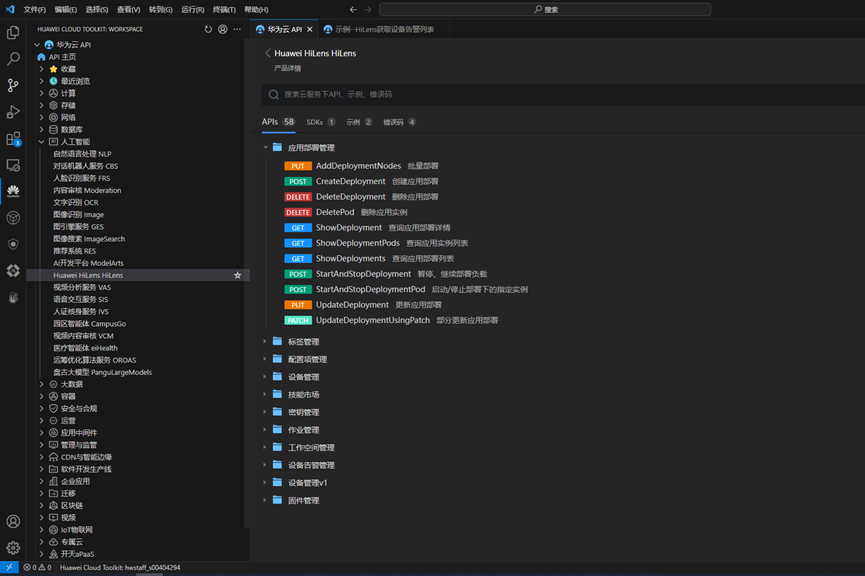Select the APIs 58 tab

[278, 122]
